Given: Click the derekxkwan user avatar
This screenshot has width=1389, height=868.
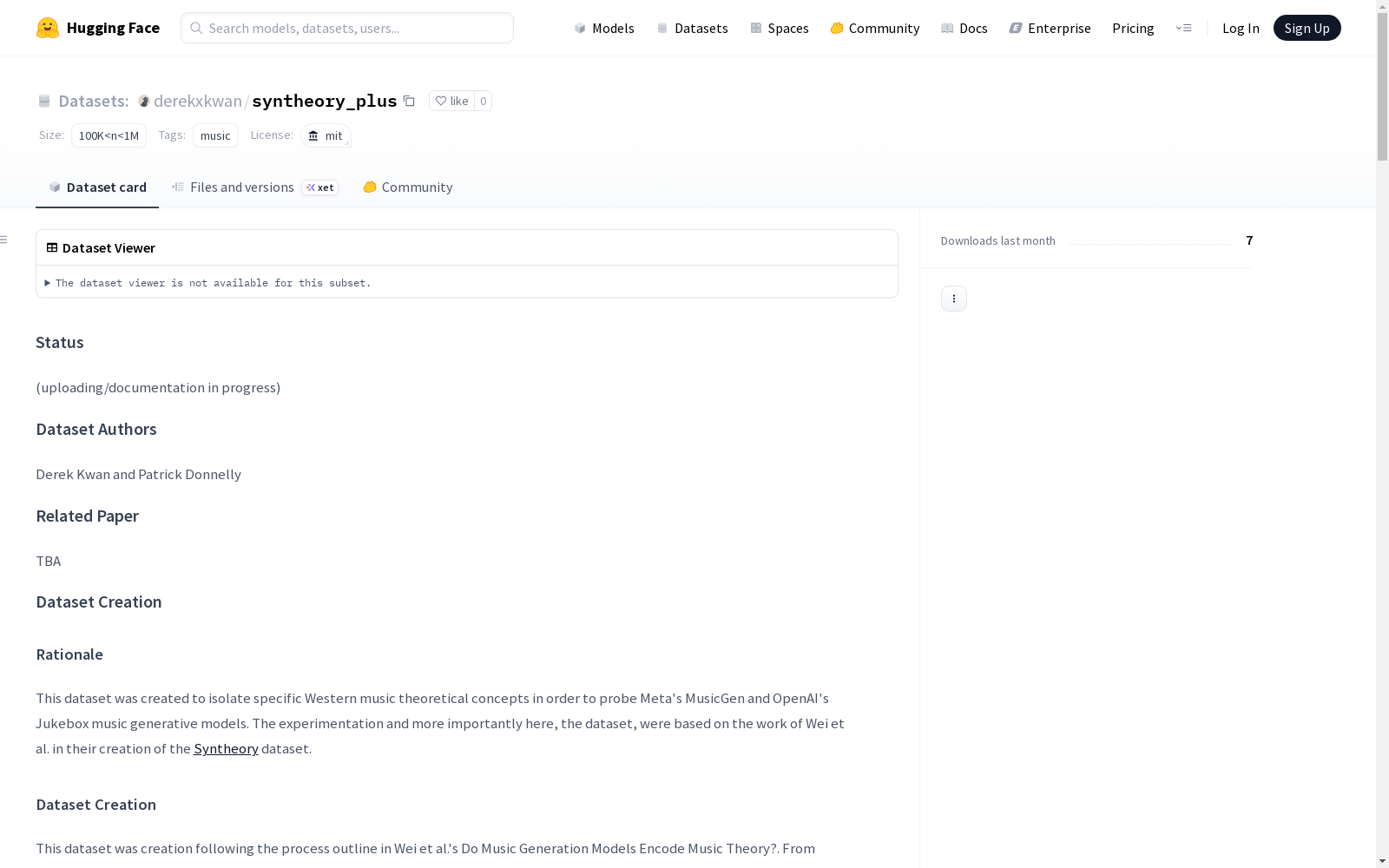Looking at the screenshot, I should pyautogui.click(x=144, y=101).
